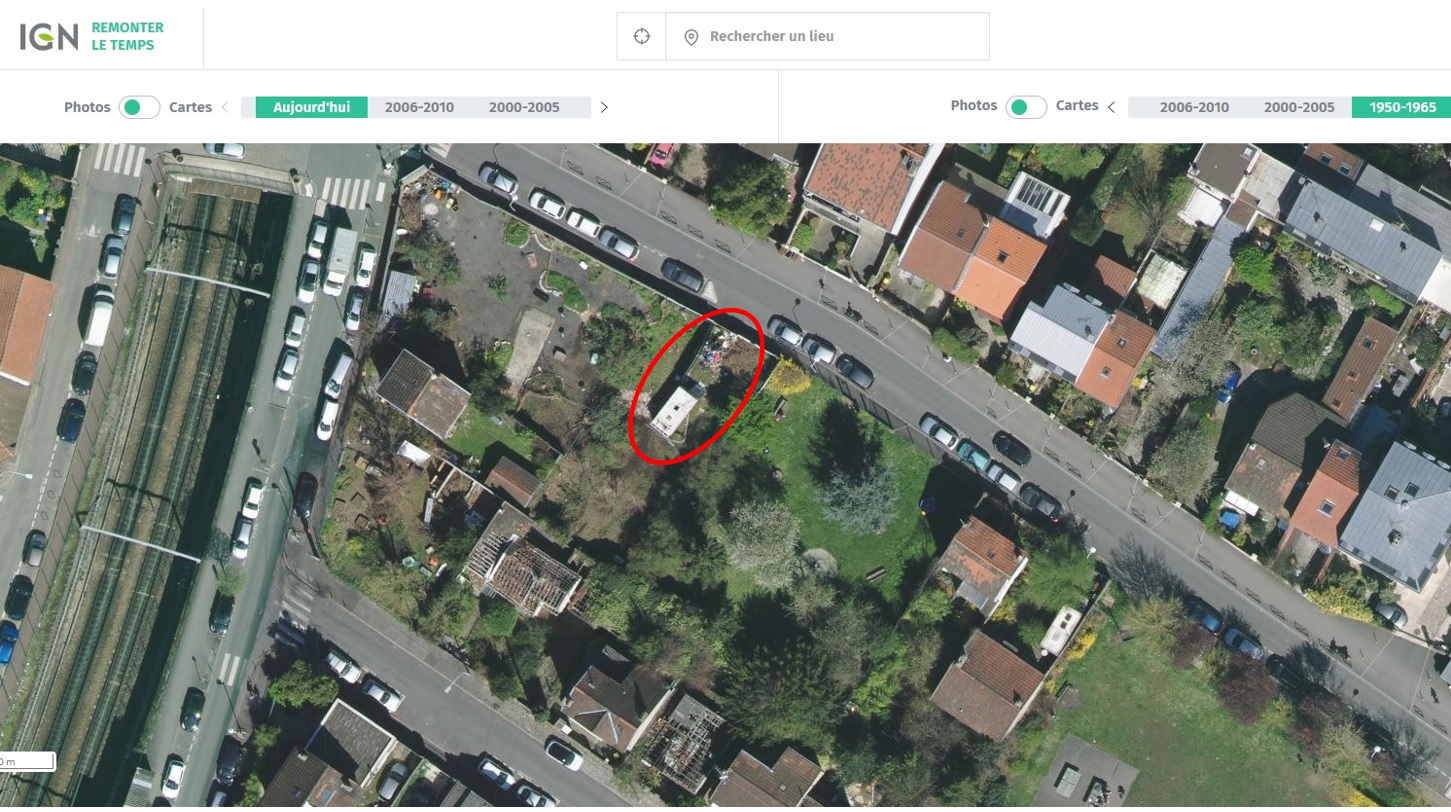Click the left Cartes label
1451x812 pixels.
(x=190, y=107)
